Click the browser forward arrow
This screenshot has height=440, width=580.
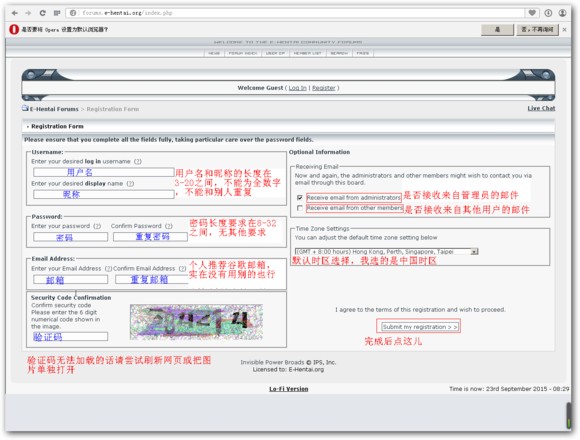click(28, 13)
